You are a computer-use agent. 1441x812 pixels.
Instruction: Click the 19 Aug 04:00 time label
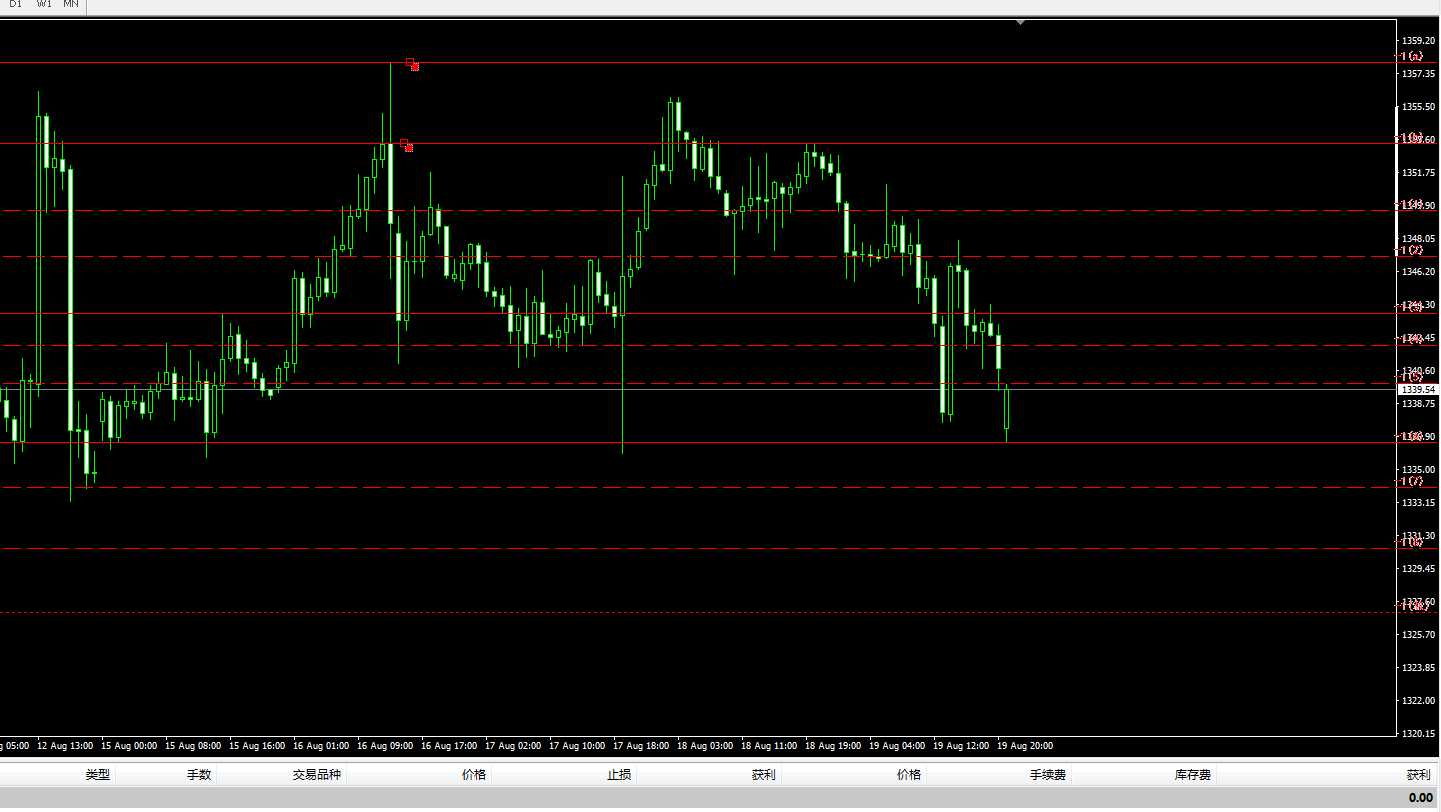coord(897,746)
